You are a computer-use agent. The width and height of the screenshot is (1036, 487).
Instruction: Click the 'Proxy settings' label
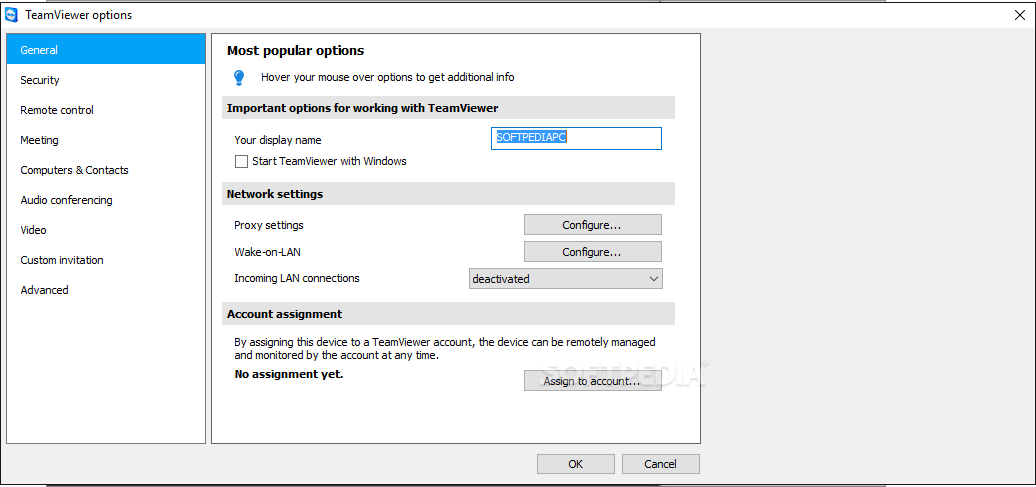point(269,225)
